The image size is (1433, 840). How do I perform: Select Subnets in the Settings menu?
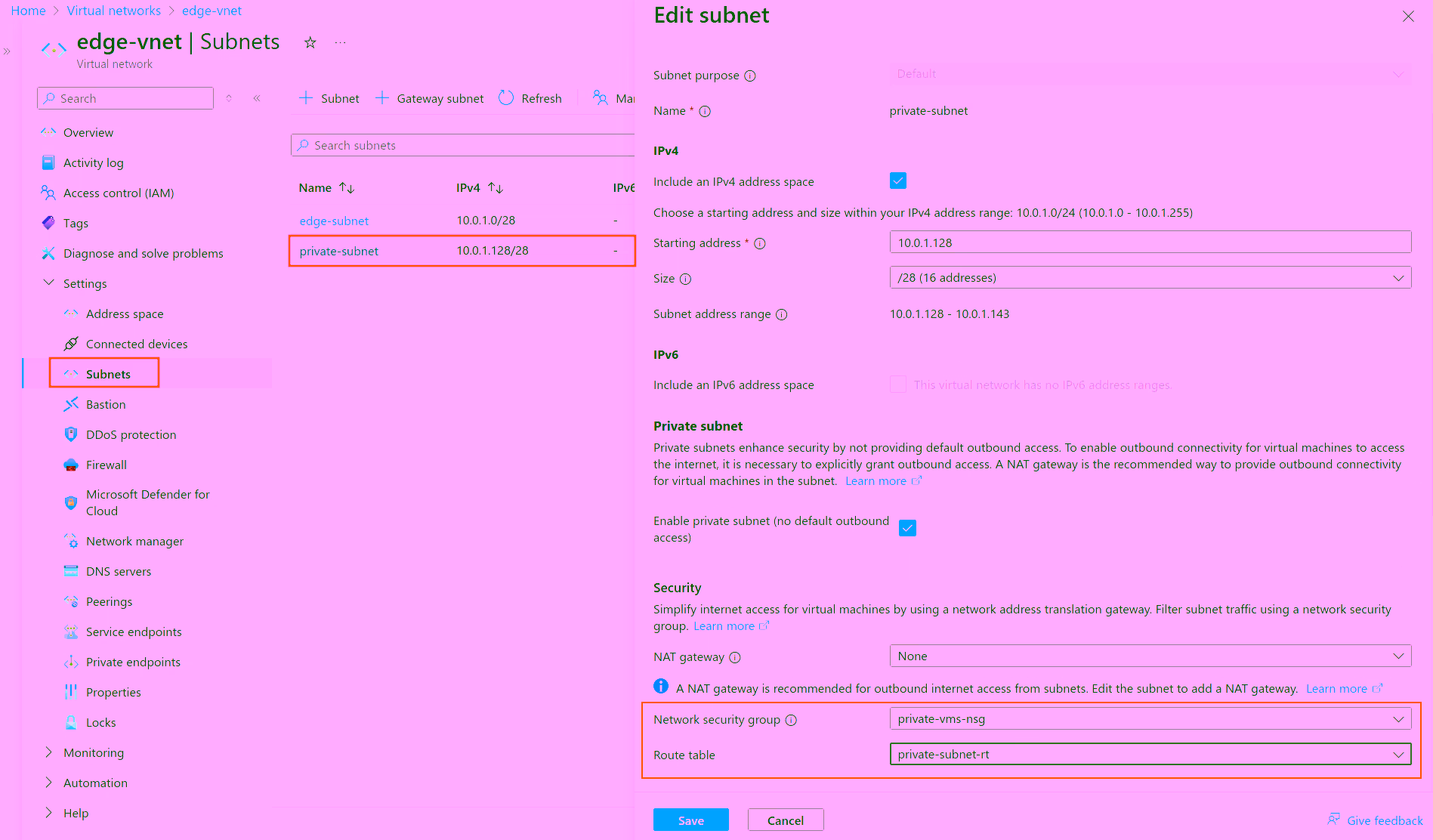pos(108,373)
